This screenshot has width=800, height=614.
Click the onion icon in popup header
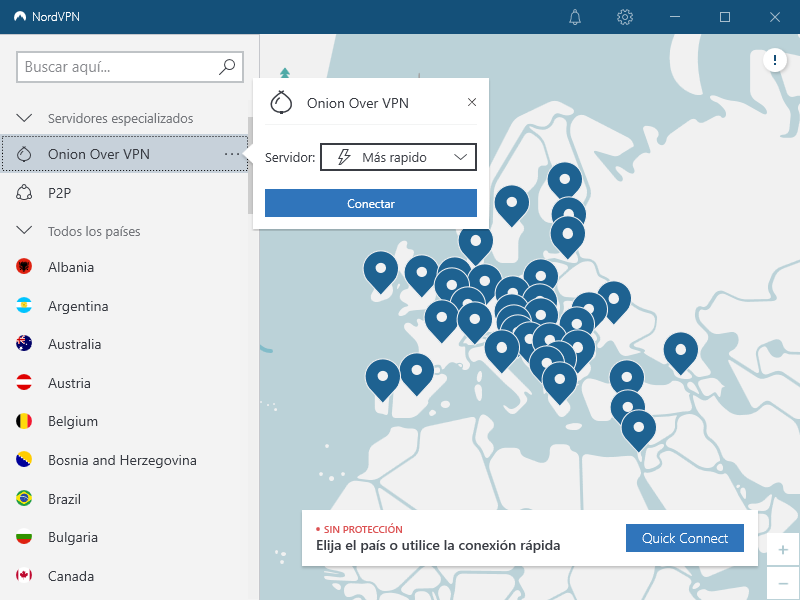pyautogui.click(x=281, y=102)
